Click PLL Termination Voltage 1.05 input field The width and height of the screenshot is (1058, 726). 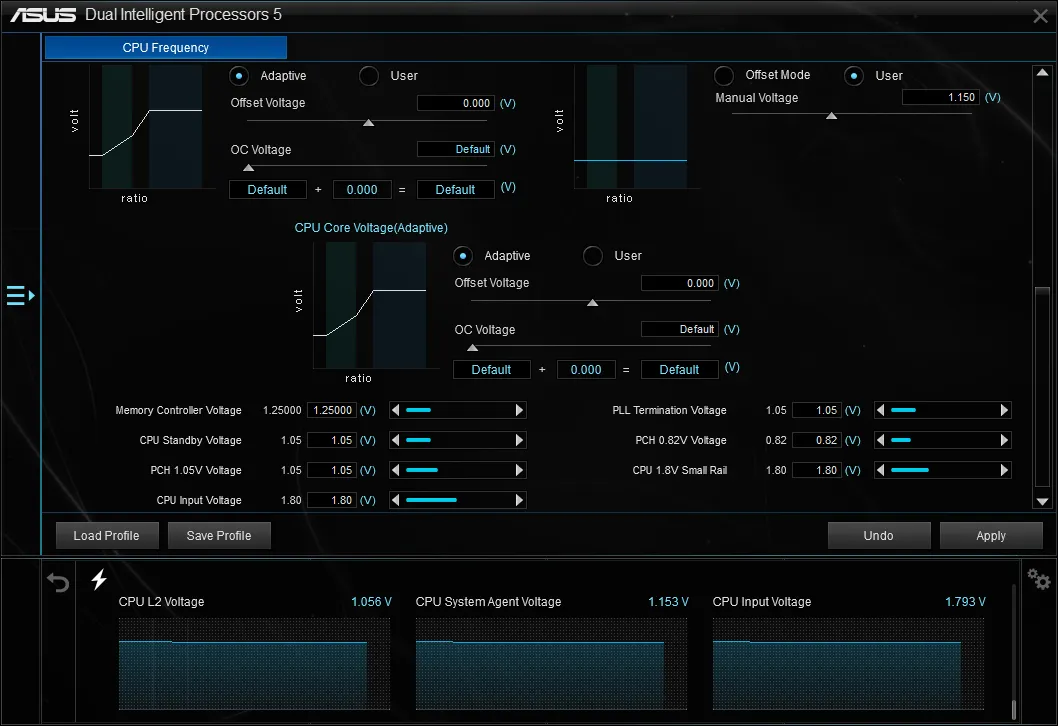point(816,410)
